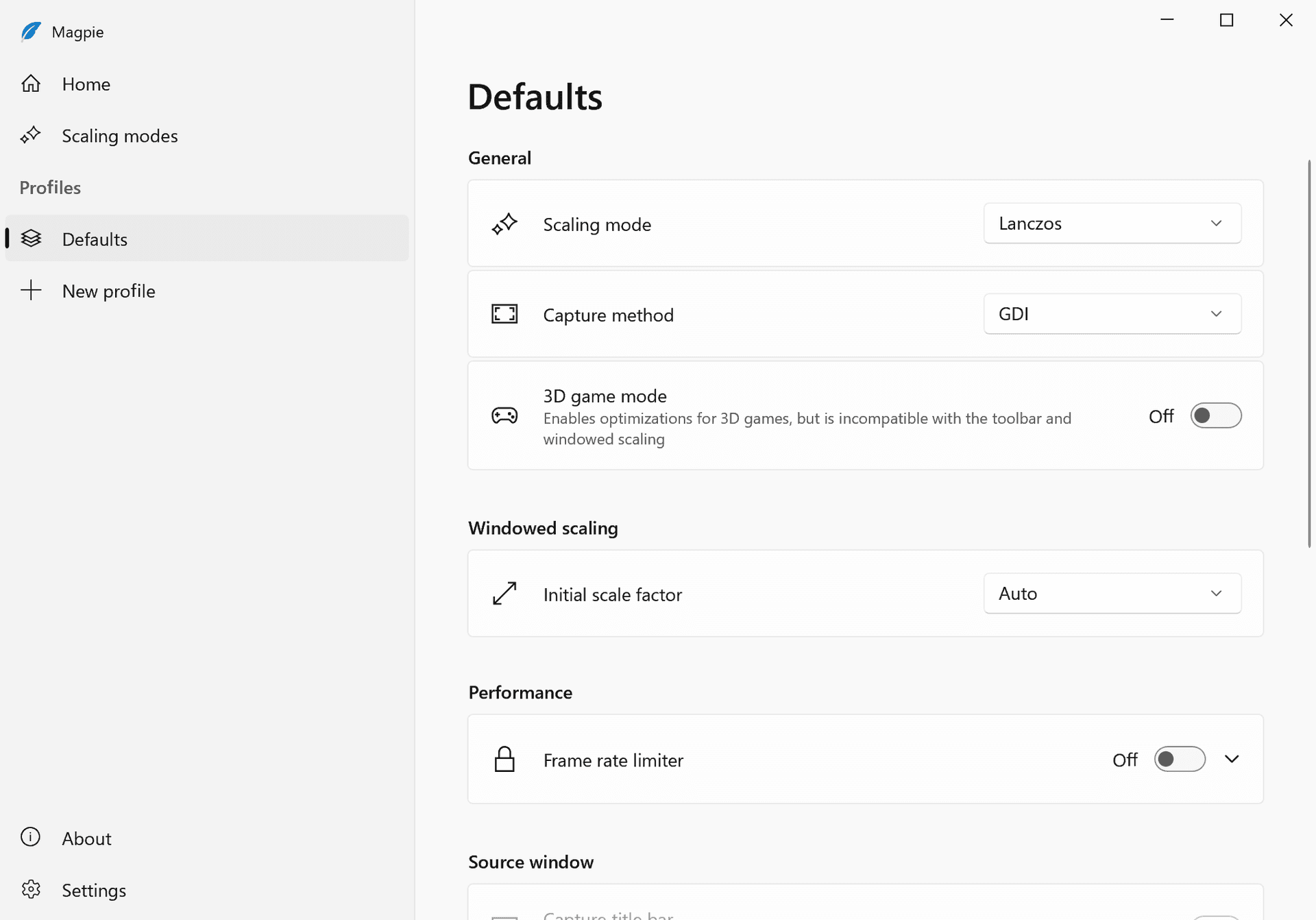The image size is (1316, 920).
Task: Click the vertical scrollbar on the right
Action: click(x=1309, y=354)
